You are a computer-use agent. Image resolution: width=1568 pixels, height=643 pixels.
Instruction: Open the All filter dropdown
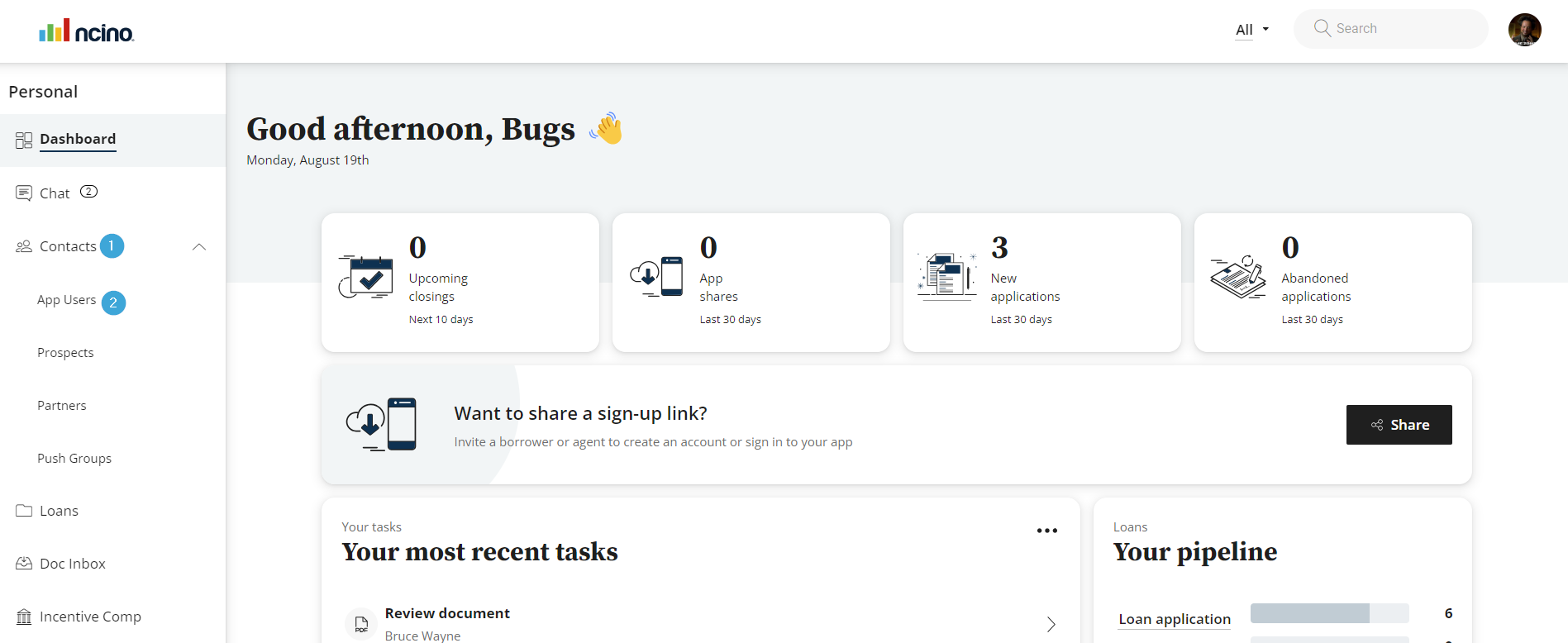[1251, 30]
